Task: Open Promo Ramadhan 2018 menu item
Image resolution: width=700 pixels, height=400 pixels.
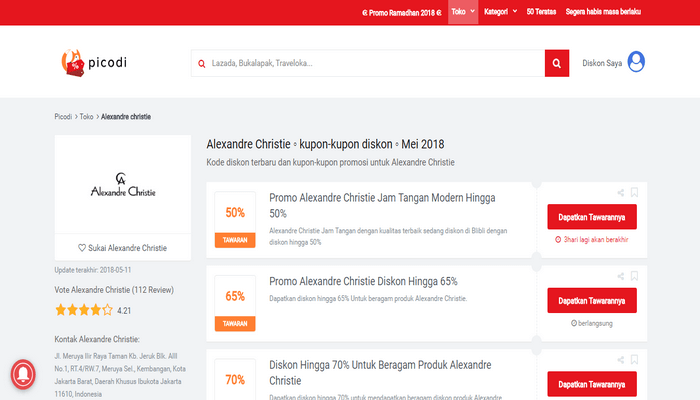Action: pyautogui.click(x=402, y=13)
